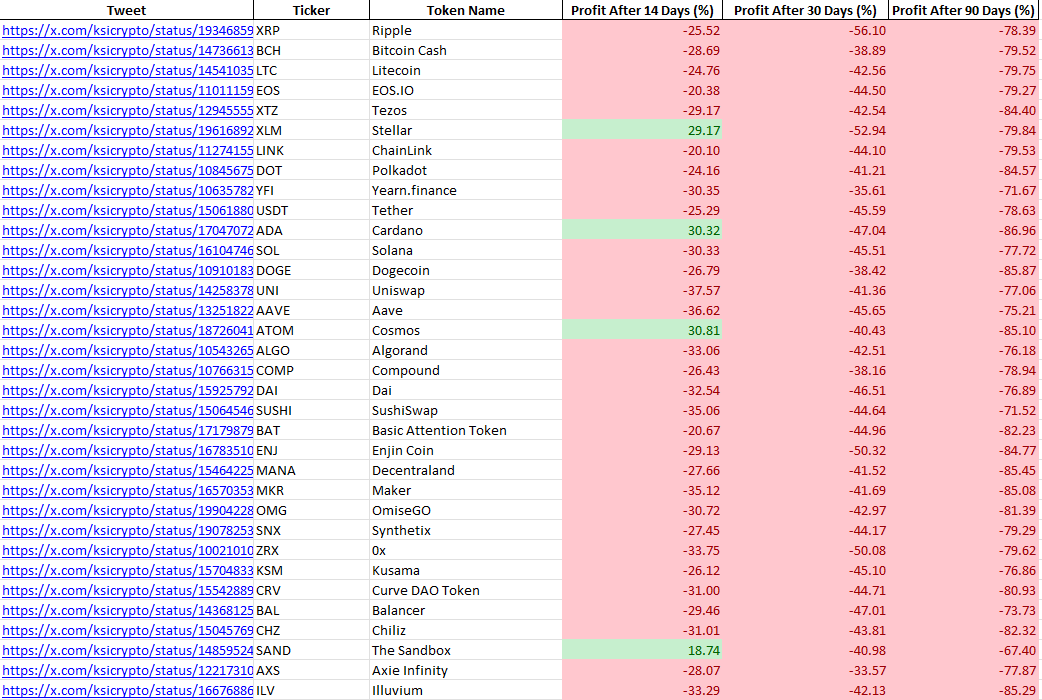
Task: Select The Sandbox cell
Action: [465, 651]
